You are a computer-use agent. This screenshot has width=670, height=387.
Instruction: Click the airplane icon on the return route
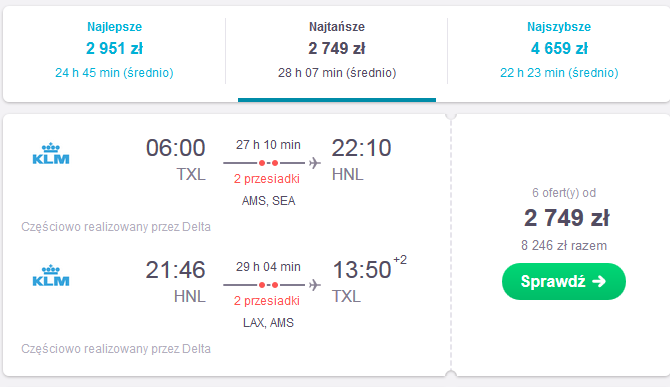315,284
